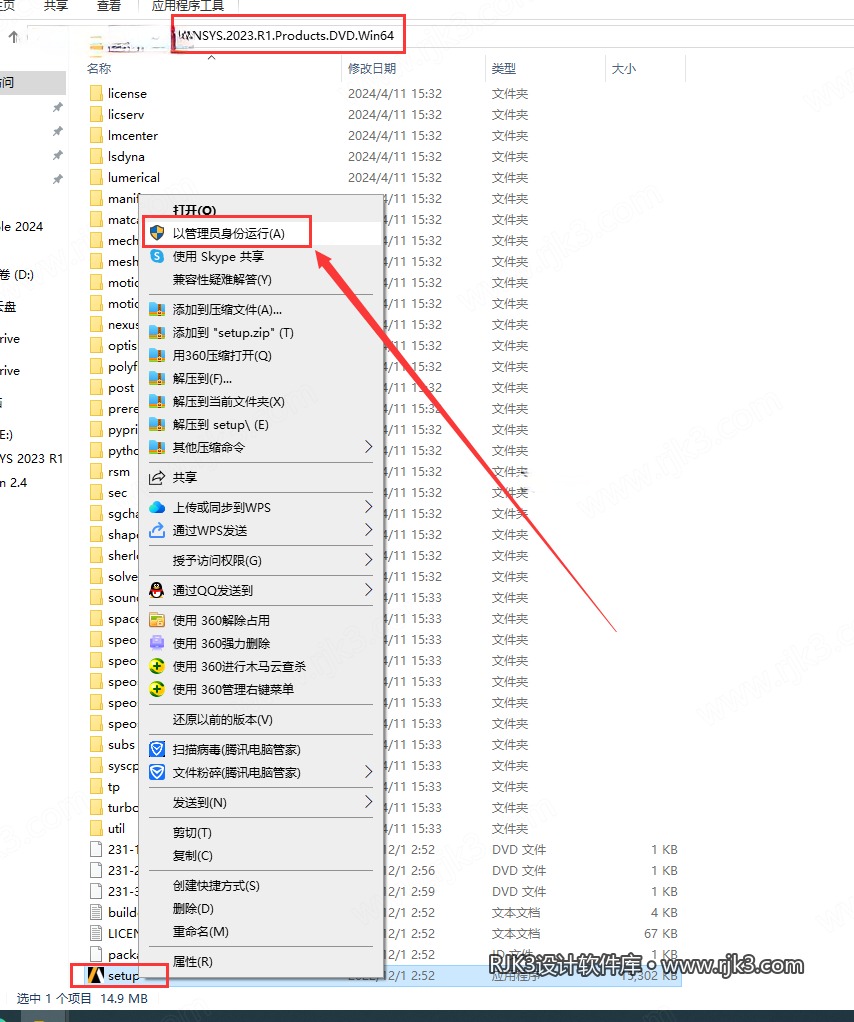The width and height of the screenshot is (854, 1022).
Task: Click the WPS cloud icon beside 上传或同步到WPS
Action: (x=157, y=507)
